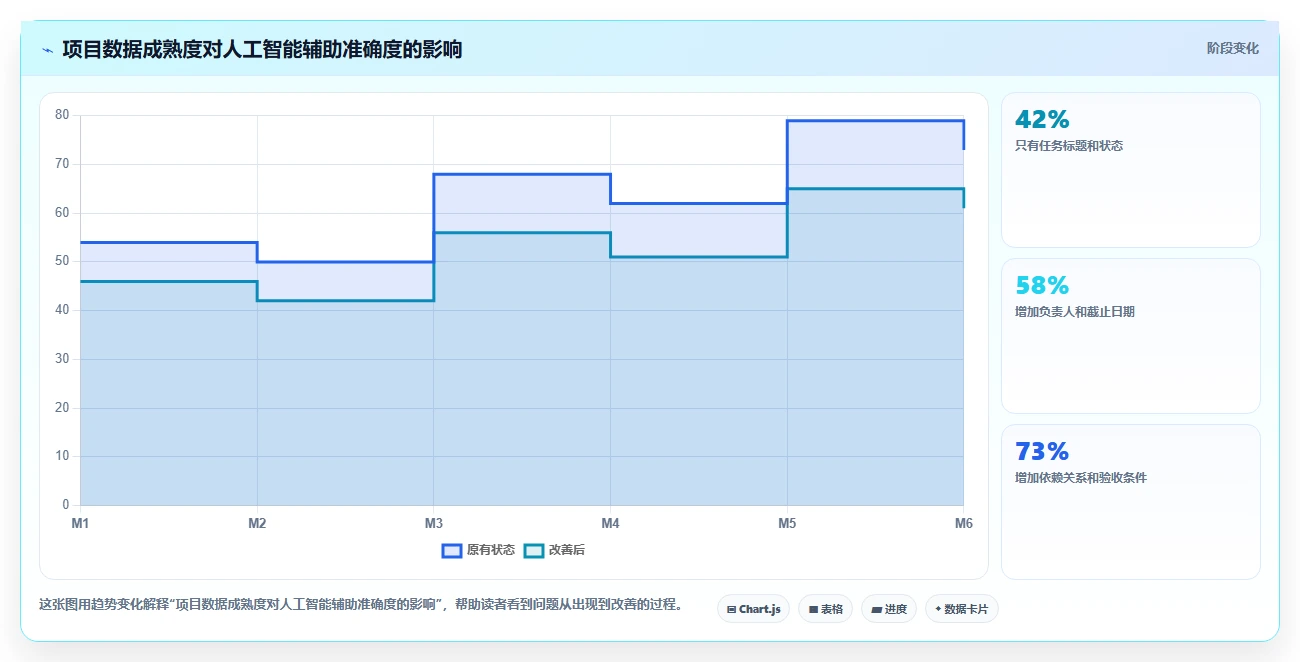The width and height of the screenshot is (1300, 662).
Task: Click the chart title 项目数据成熟度对人工智能辅助准确度的影响
Action: pyautogui.click(x=262, y=49)
